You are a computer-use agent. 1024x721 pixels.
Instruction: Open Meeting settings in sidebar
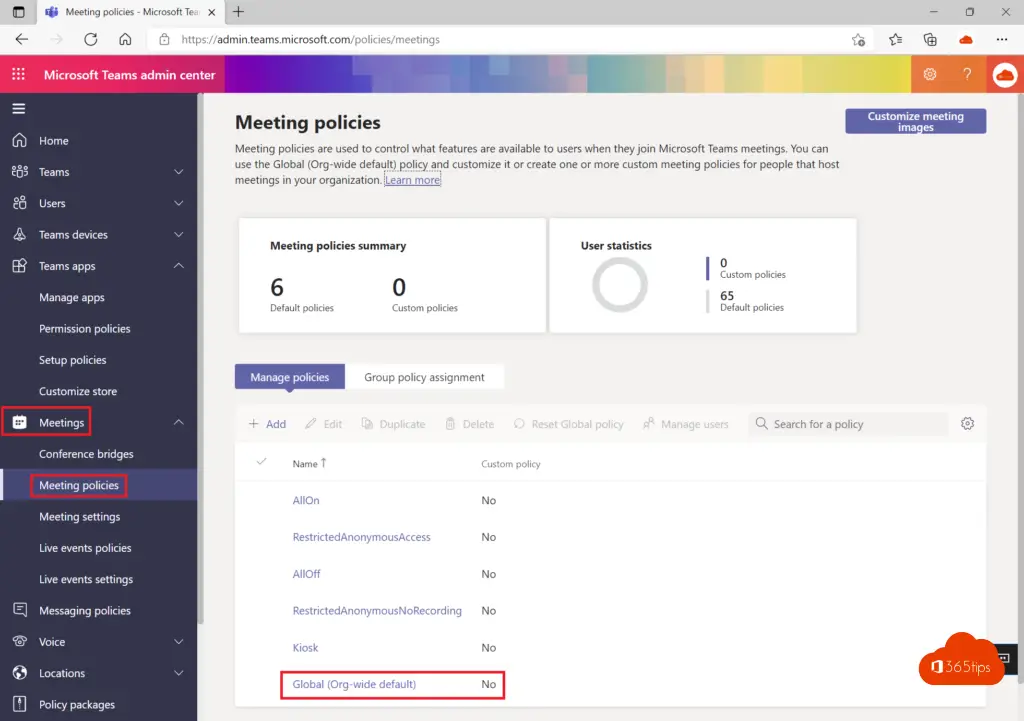point(80,517)
